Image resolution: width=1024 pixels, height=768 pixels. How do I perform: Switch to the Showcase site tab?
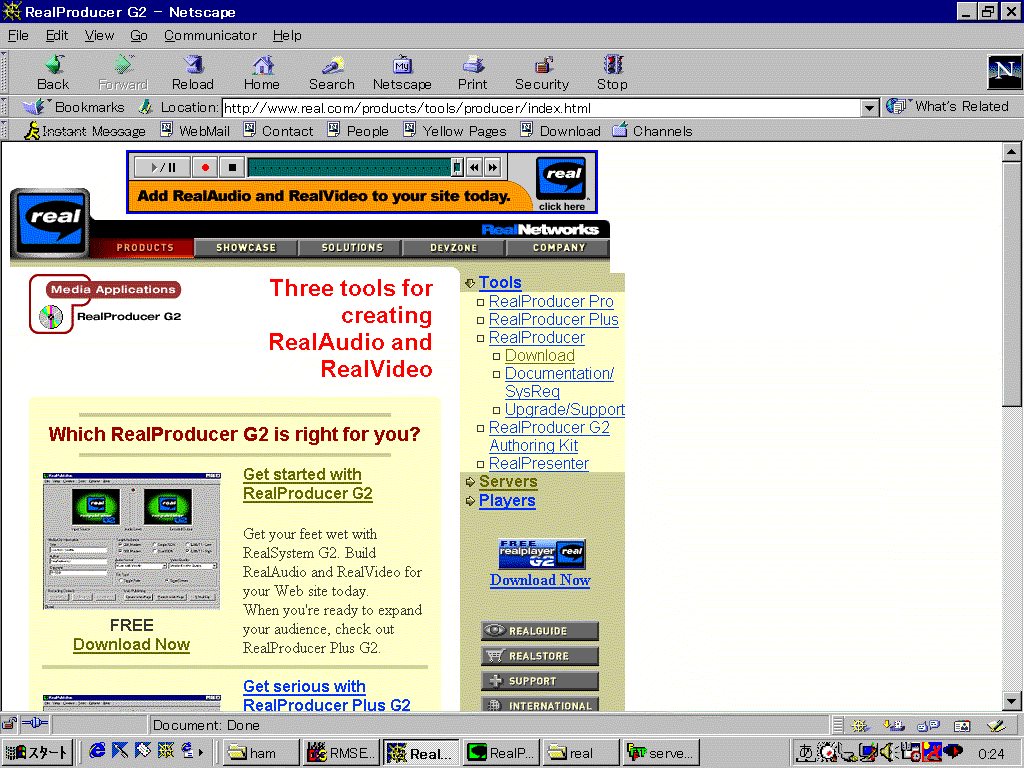[x=246, y=248]
